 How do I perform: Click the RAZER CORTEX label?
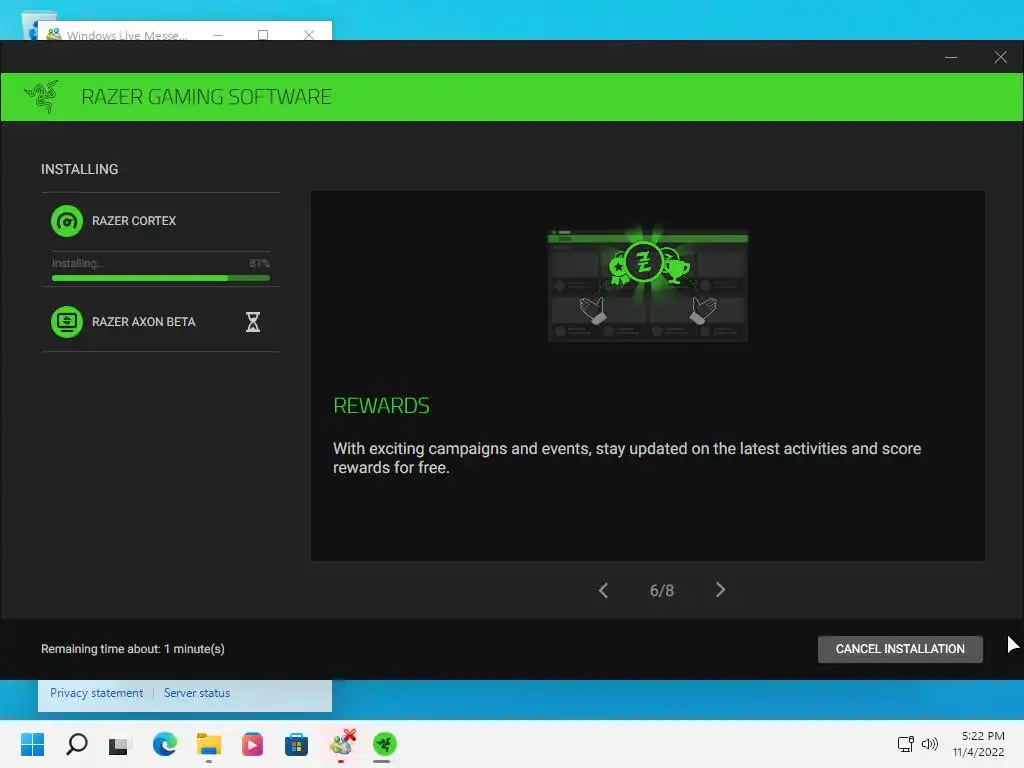pyautogui.click(x=134, y=221)
